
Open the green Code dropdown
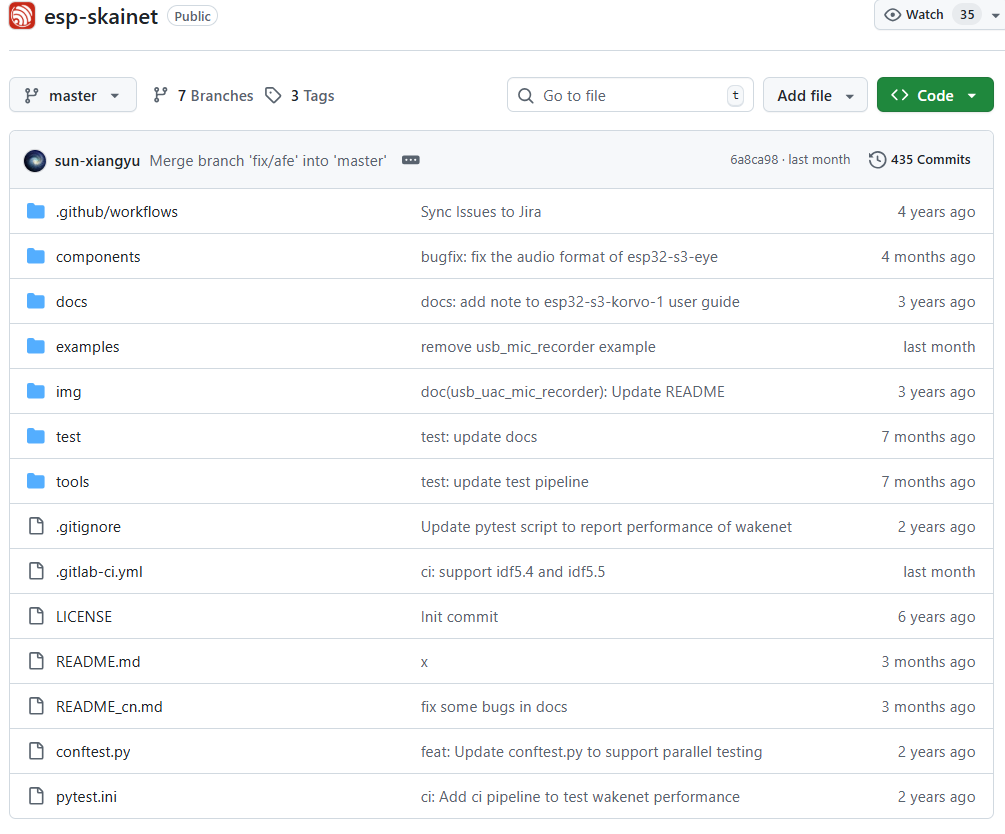point(934,96)
